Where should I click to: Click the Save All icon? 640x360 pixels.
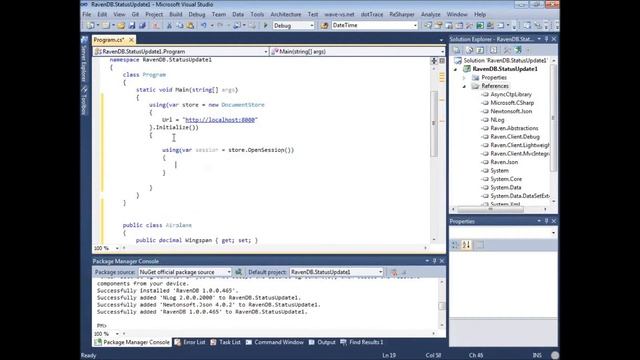[x=142, y=26]
